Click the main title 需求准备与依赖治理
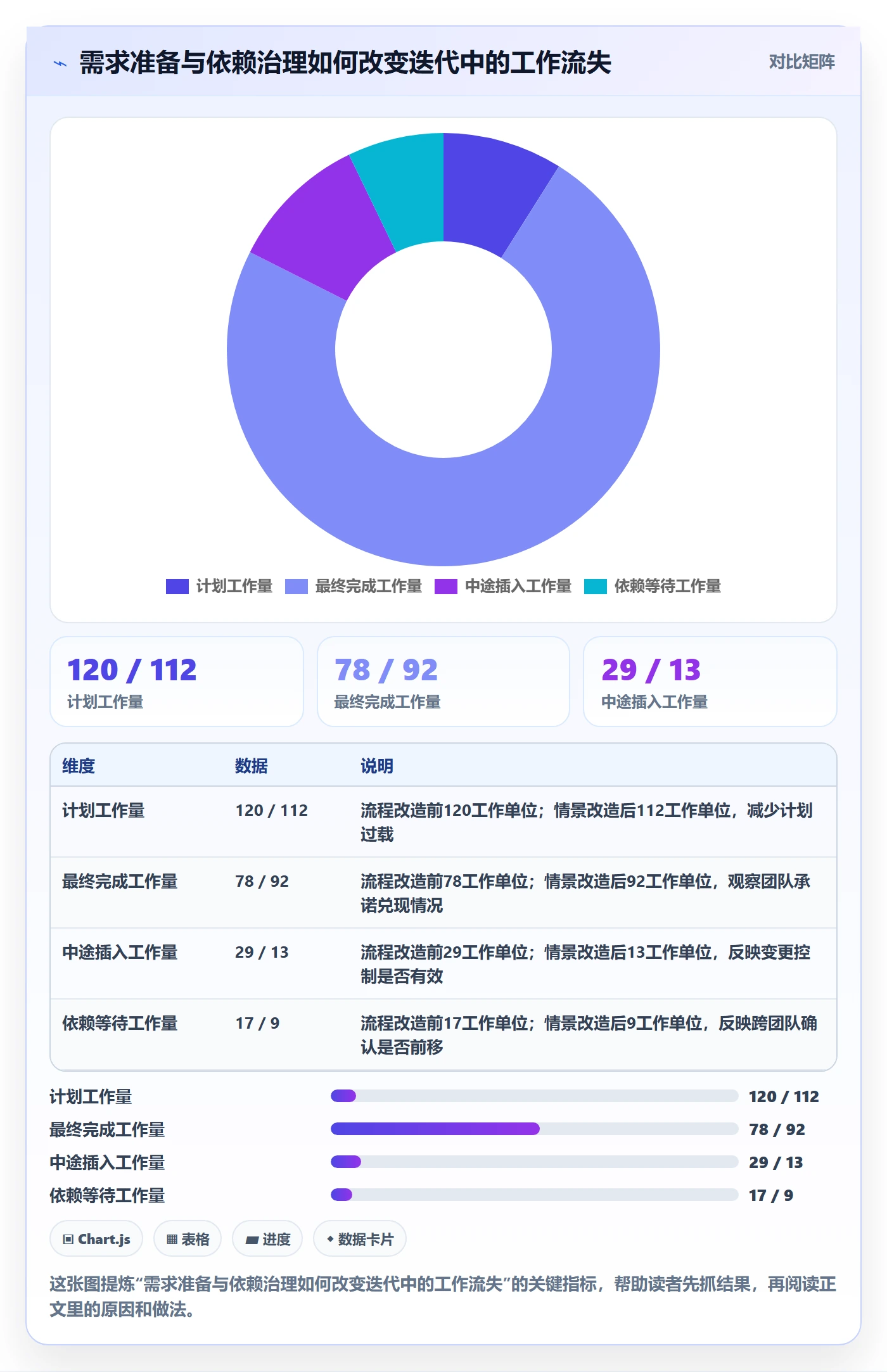The image size is (887, 1372). (x=345, y=63)
